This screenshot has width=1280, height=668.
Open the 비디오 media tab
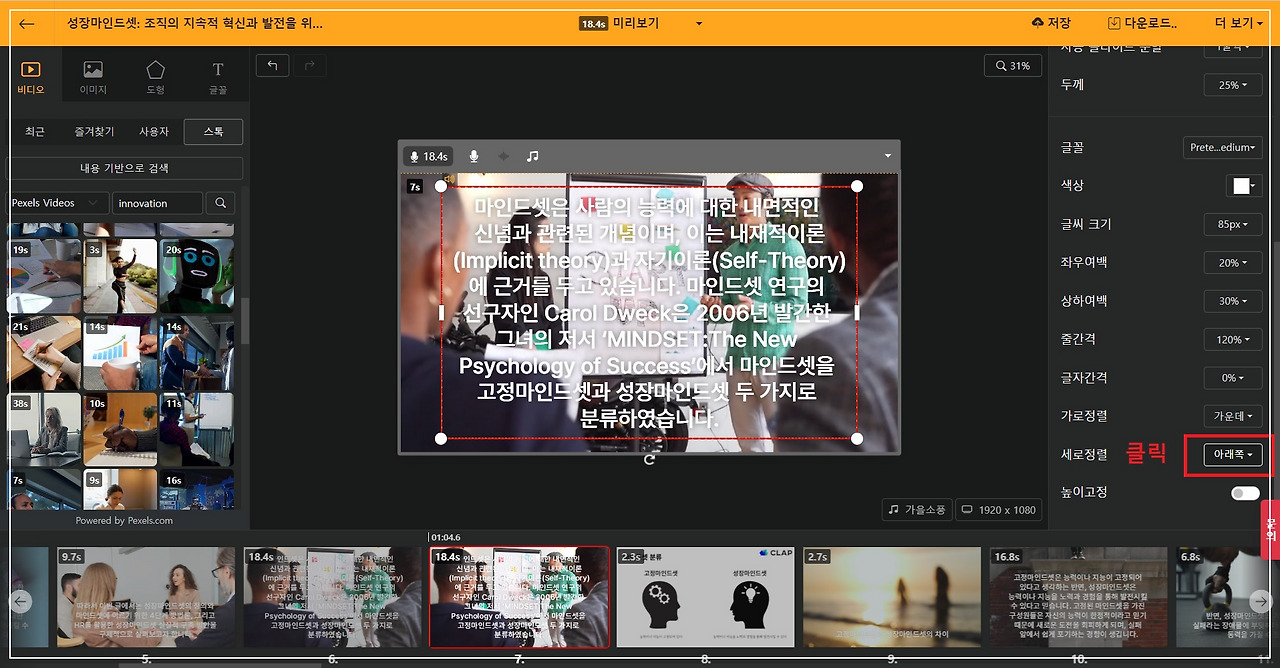[x=30, y=77]
